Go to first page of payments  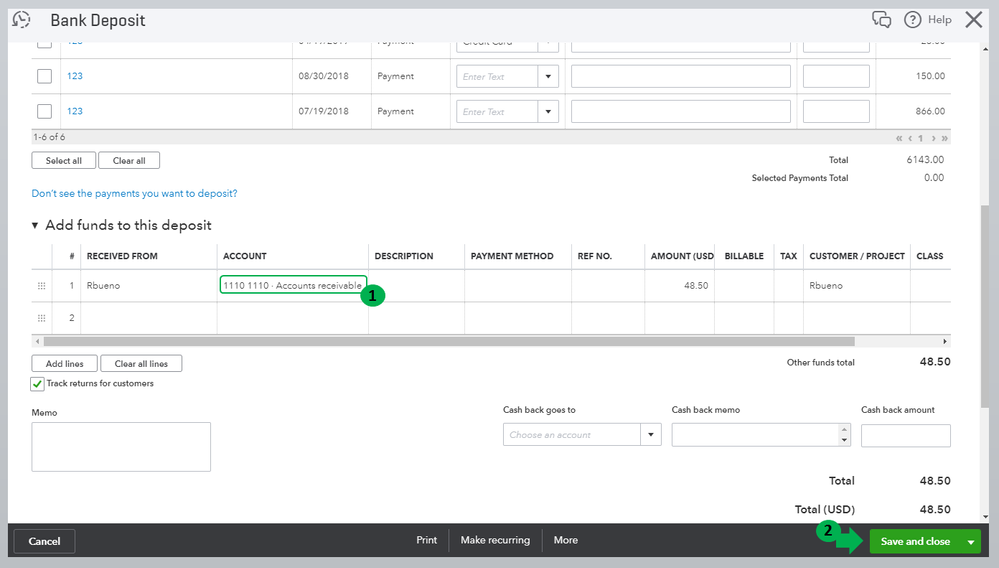pyautogui.click(x=899, y=138)
